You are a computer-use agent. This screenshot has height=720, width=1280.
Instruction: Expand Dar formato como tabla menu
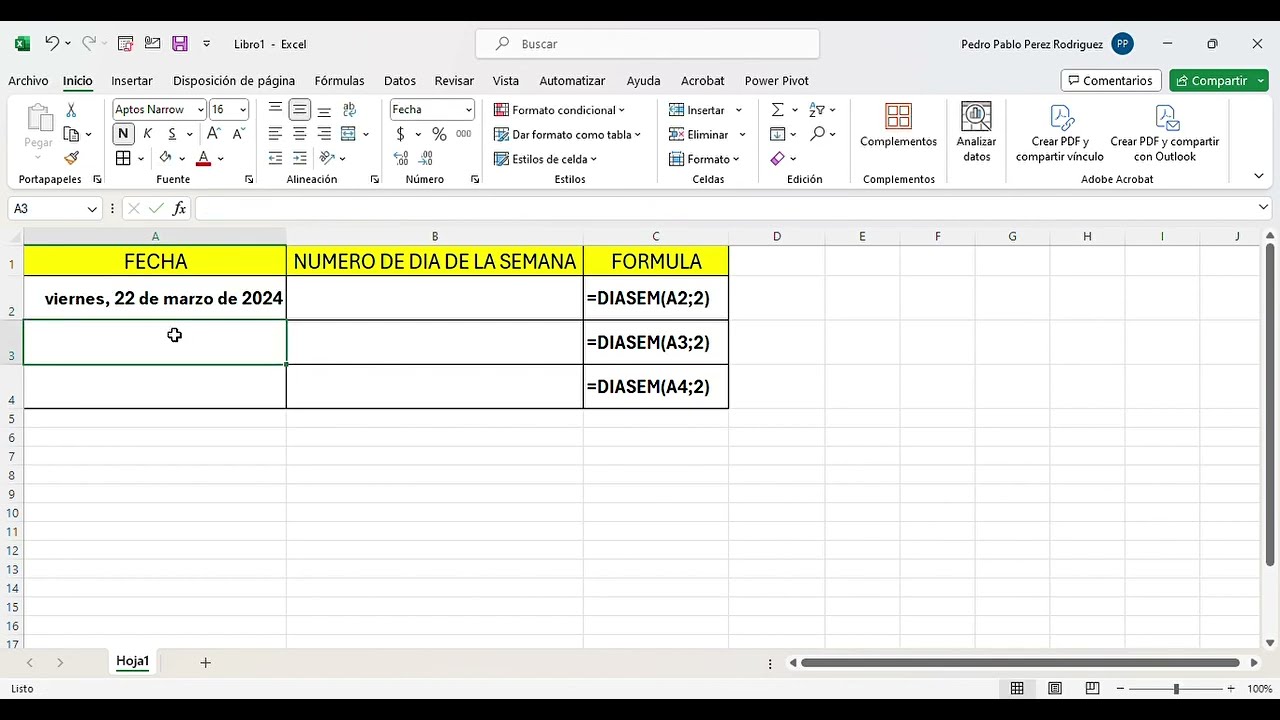click(567, 134)
